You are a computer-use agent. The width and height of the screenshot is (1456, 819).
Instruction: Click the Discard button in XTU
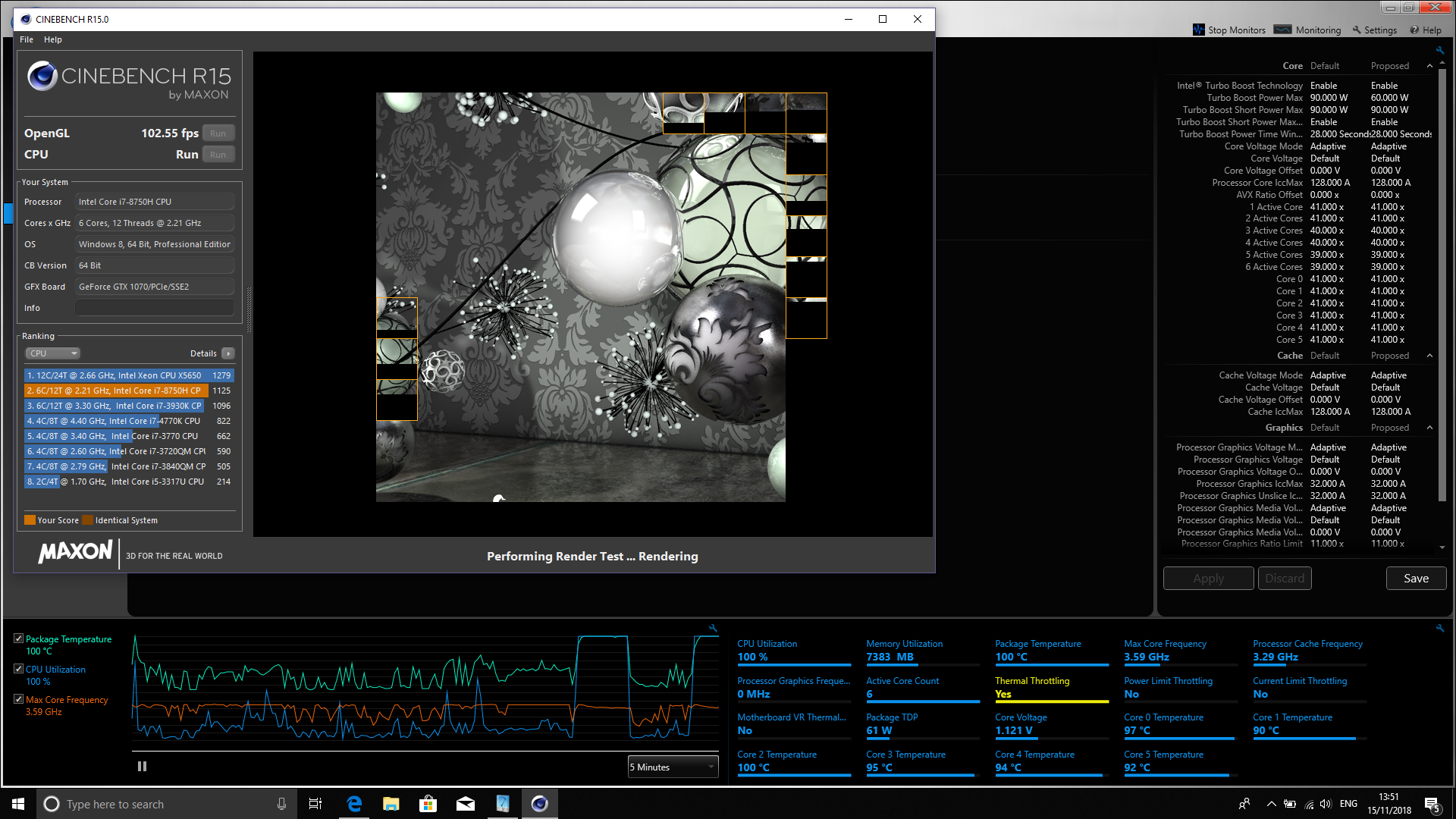coord(1285,579)
